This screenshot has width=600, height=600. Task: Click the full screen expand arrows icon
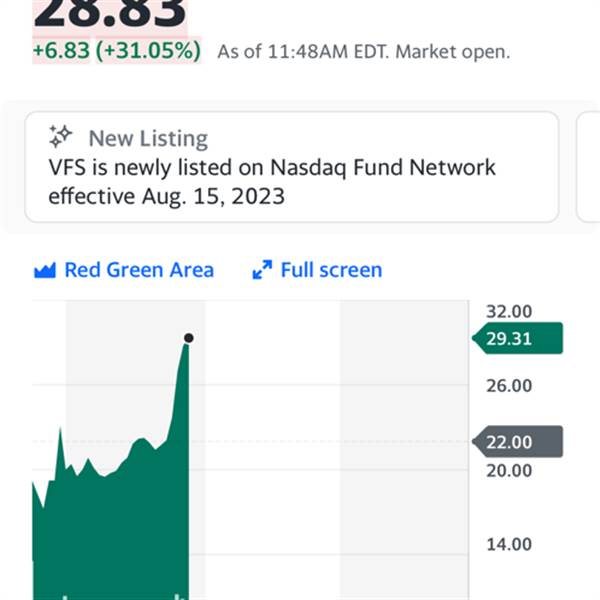tap(262, 270)
